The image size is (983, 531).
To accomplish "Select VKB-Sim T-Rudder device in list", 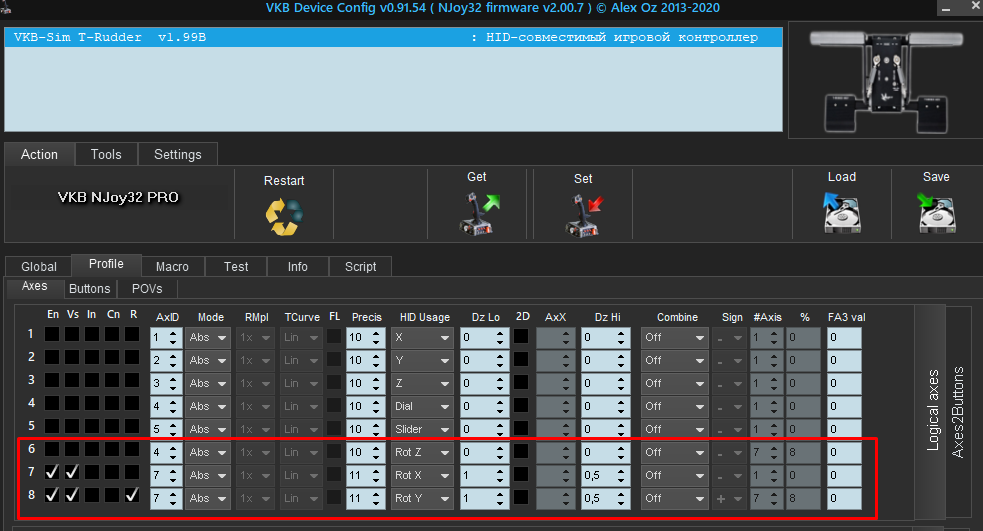I will [393, 38].
